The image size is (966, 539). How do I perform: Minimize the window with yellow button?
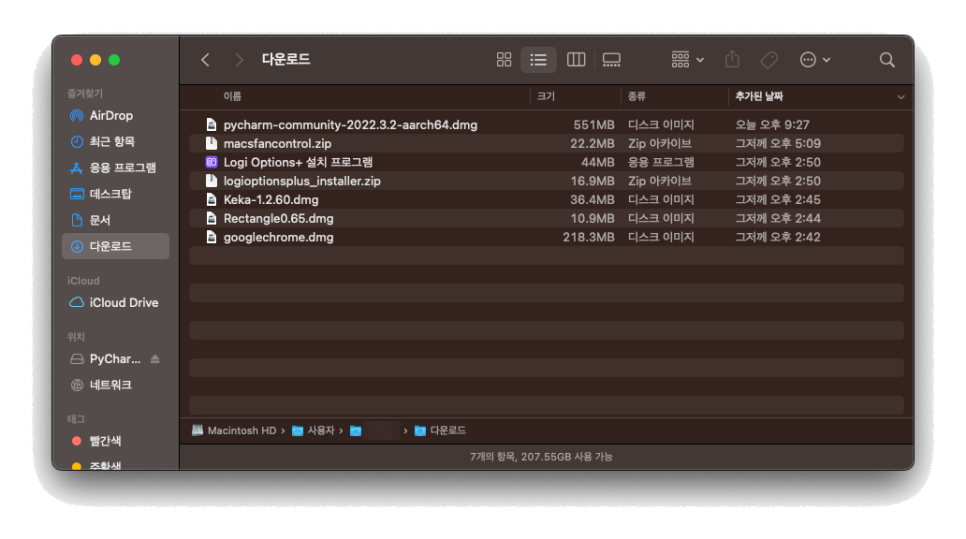[95, 60]
